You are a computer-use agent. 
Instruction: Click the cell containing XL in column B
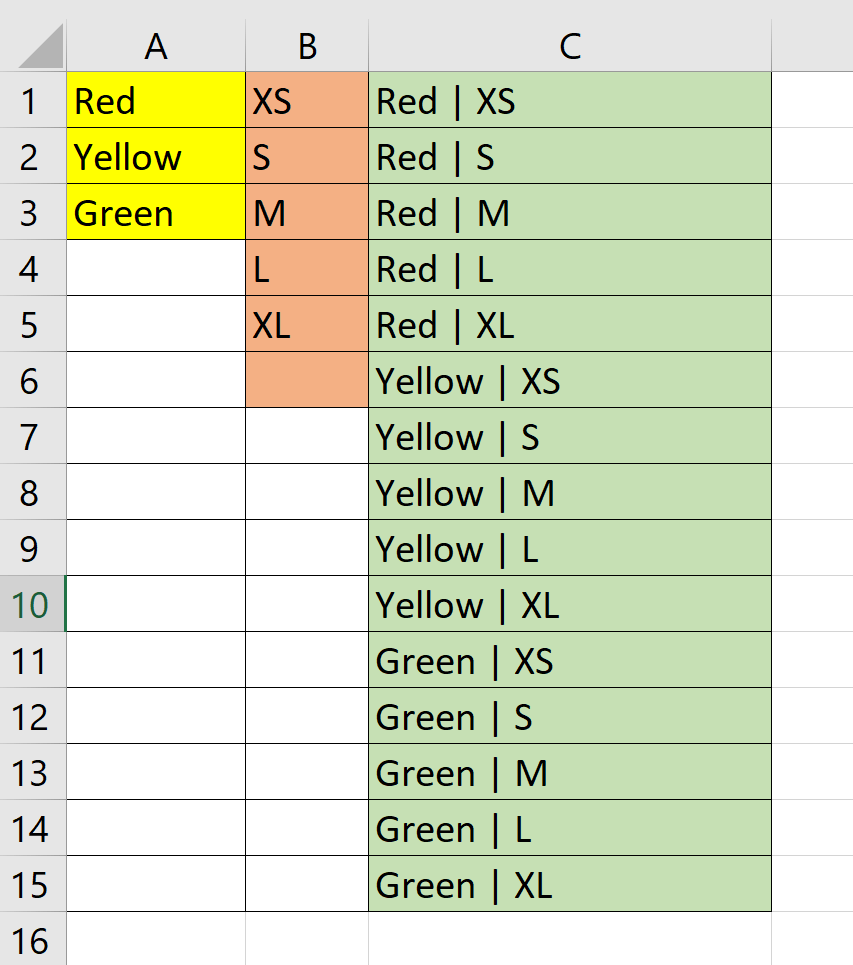[306, 325]
